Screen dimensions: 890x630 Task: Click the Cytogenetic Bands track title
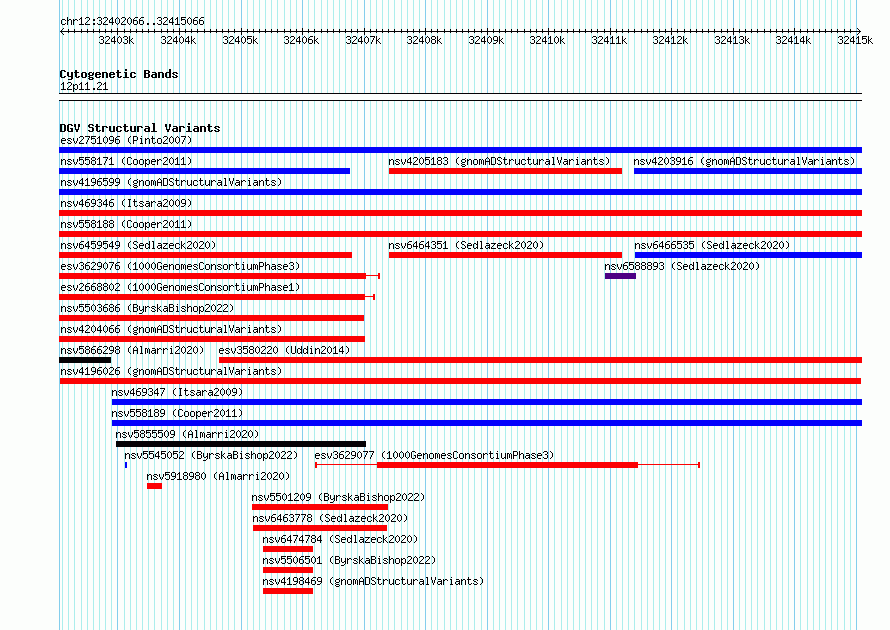point(119,74)
